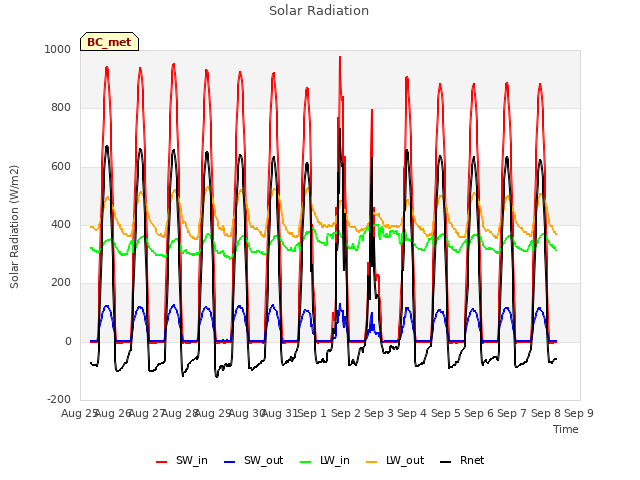Click the 0 y-axis tick label

point(68,342)
